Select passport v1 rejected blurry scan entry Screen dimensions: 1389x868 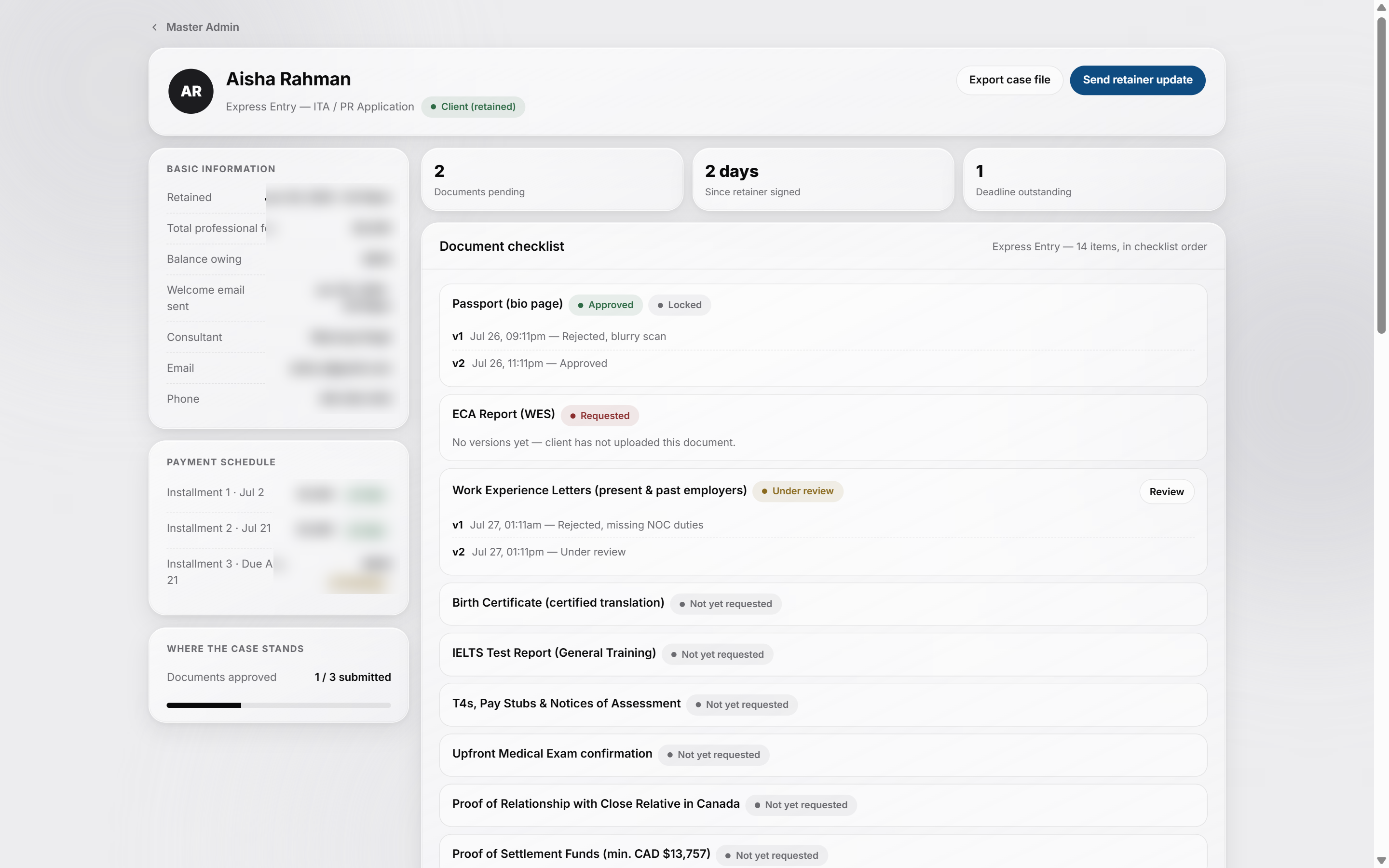pyautogui.click(x=823, y=337)
